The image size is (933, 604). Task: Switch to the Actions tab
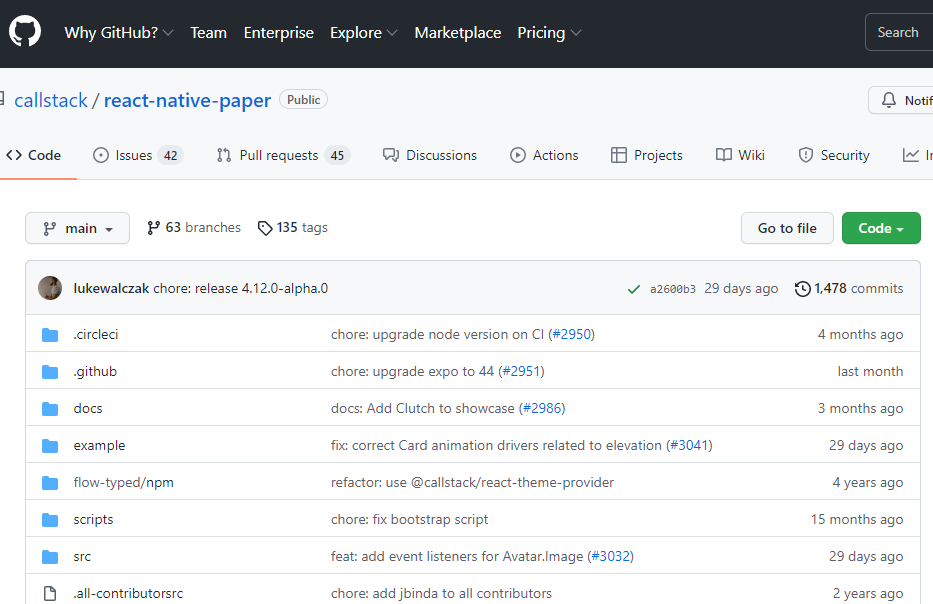coord(544,155)
